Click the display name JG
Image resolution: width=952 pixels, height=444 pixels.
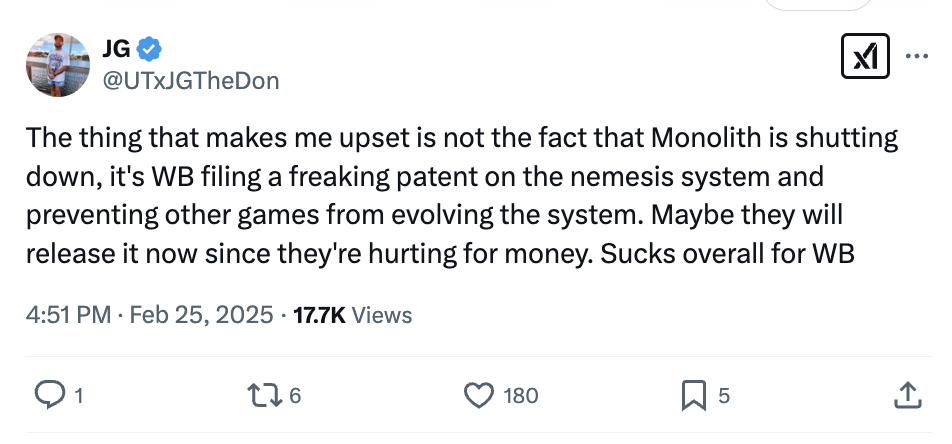click(x=118, y=48)
